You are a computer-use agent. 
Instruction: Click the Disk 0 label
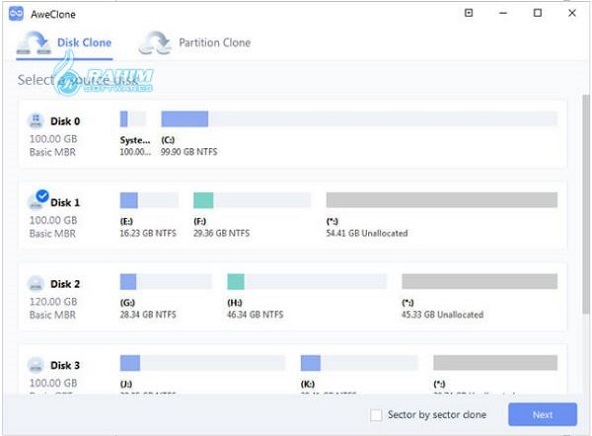click(x=65, y=121)
